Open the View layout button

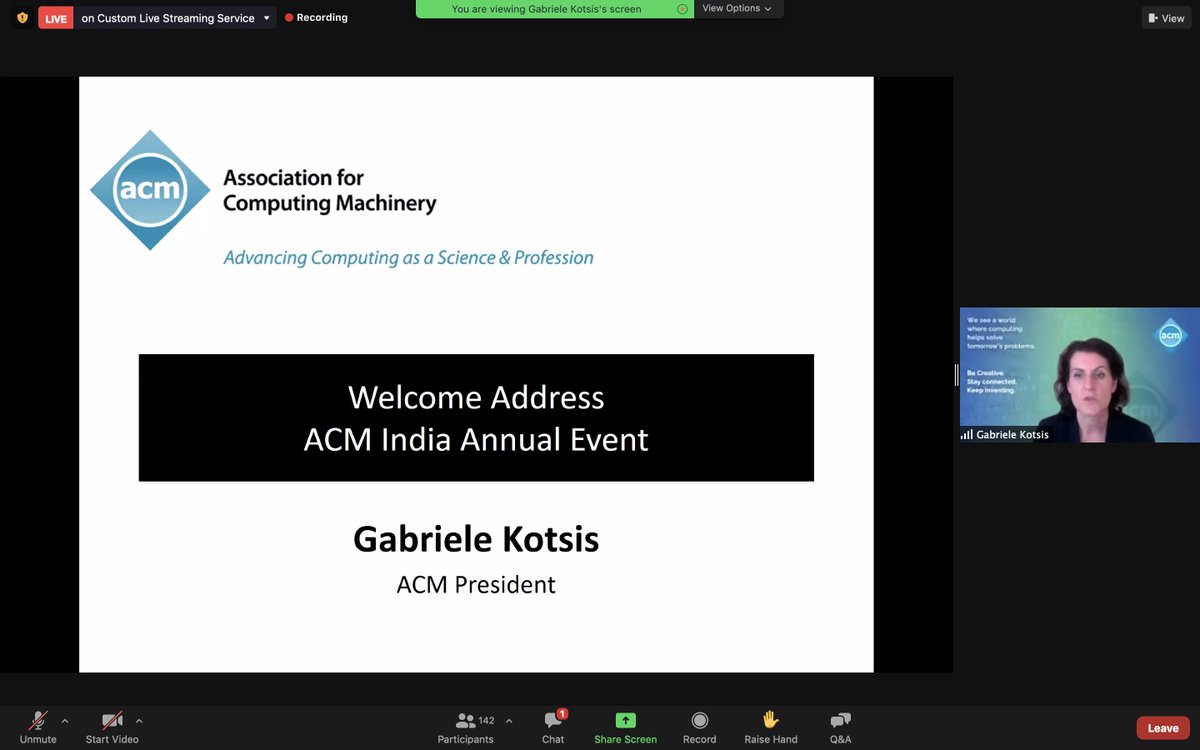[1167, 18]
